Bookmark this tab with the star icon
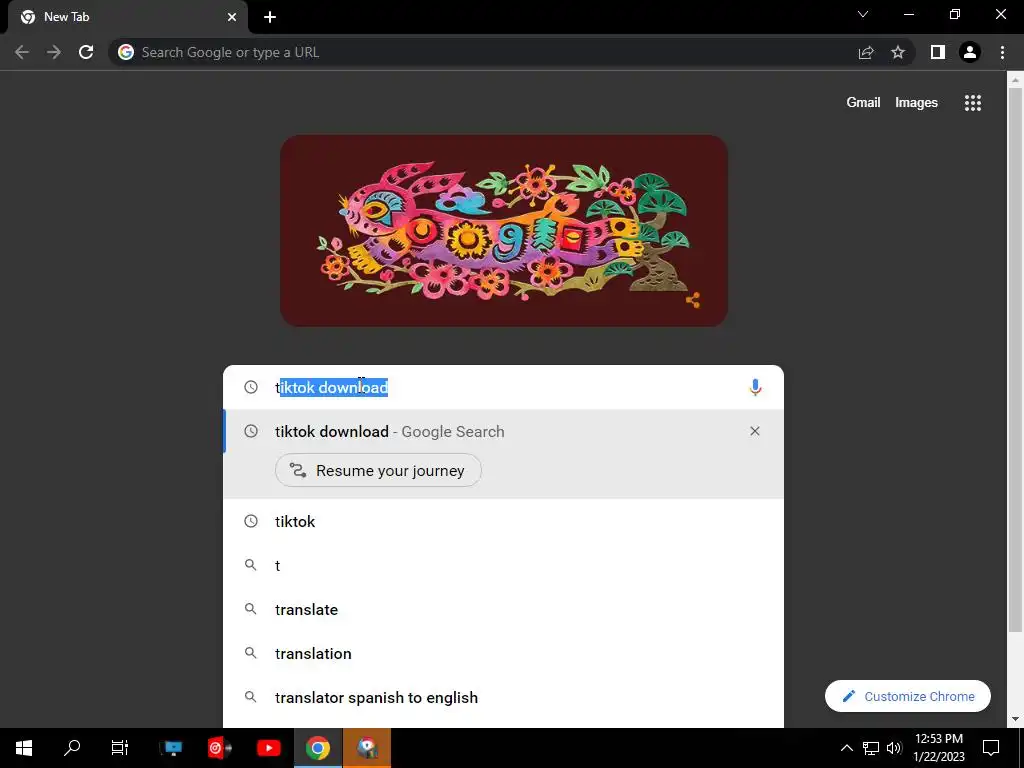The image size is (1024, 768). [898, 52]
